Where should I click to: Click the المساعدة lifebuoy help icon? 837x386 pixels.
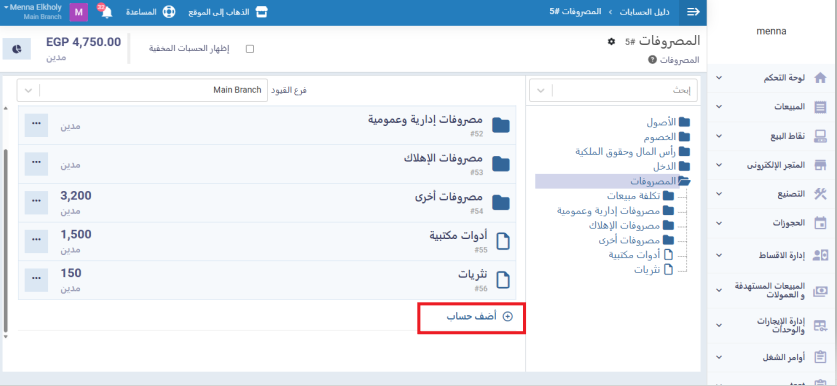168,12
